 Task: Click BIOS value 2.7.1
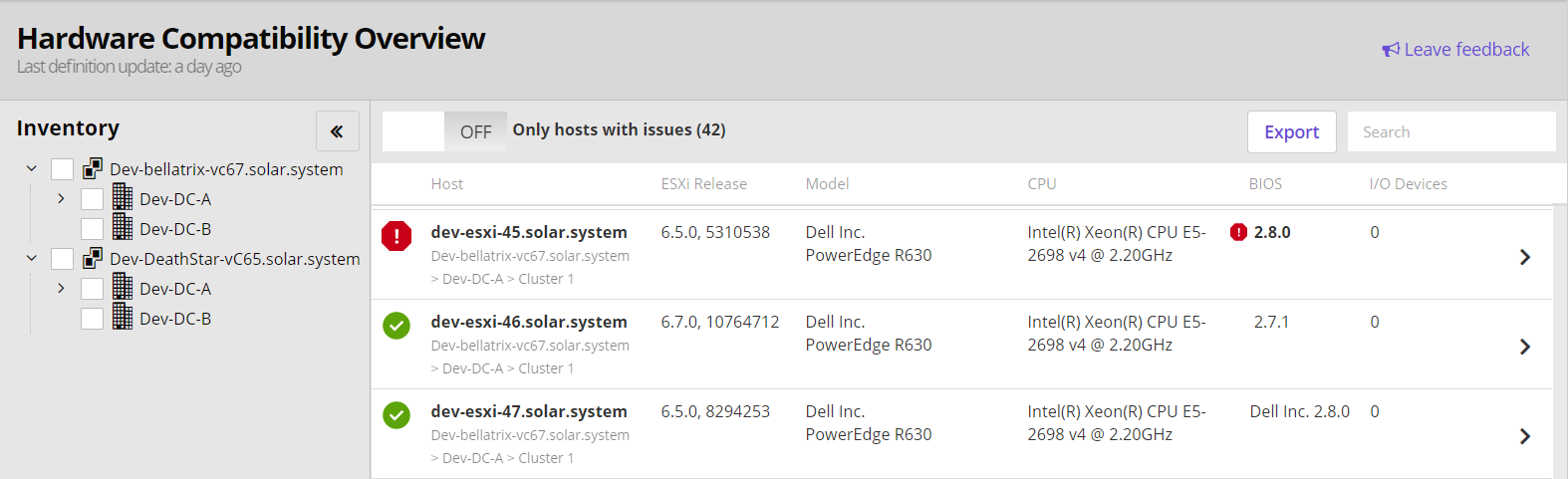(1271, 322)
